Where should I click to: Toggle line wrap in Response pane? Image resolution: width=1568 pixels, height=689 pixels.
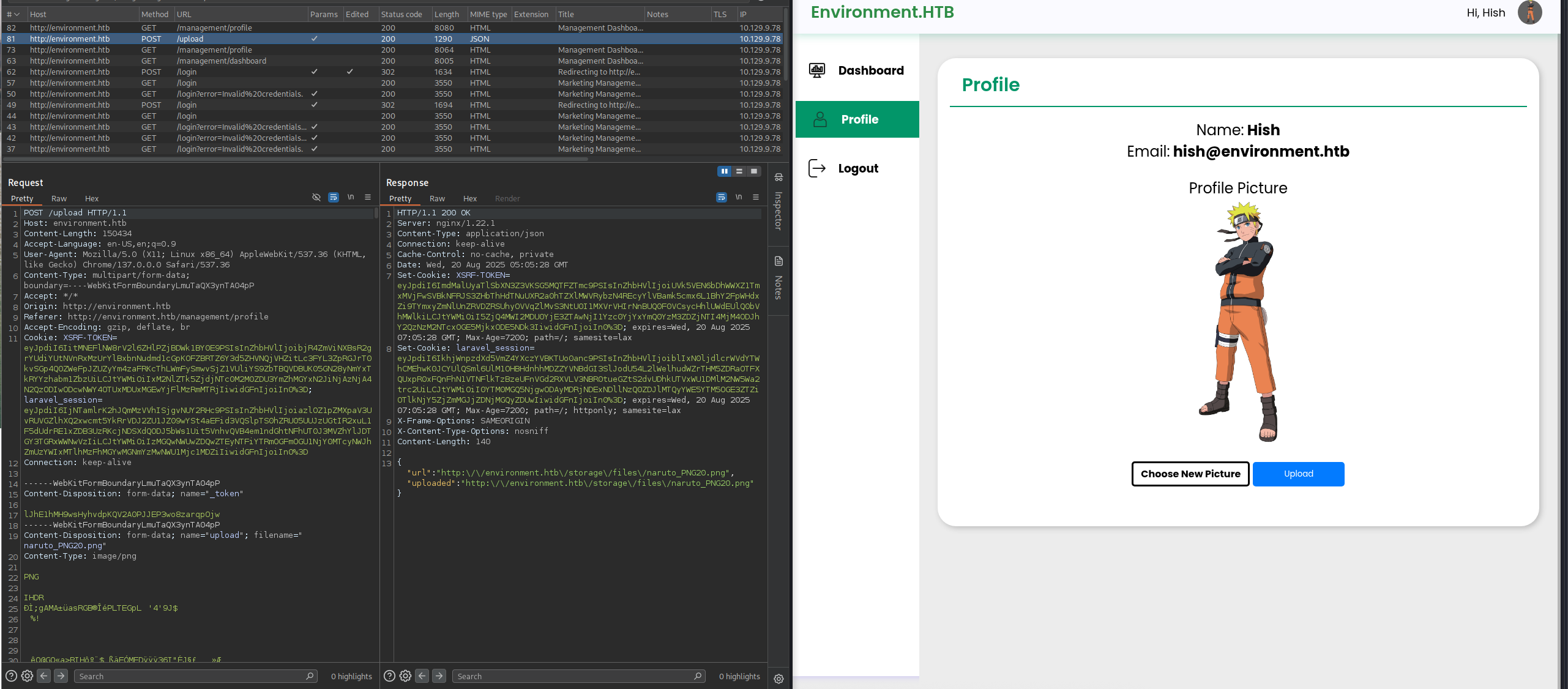tap(722, 197)
